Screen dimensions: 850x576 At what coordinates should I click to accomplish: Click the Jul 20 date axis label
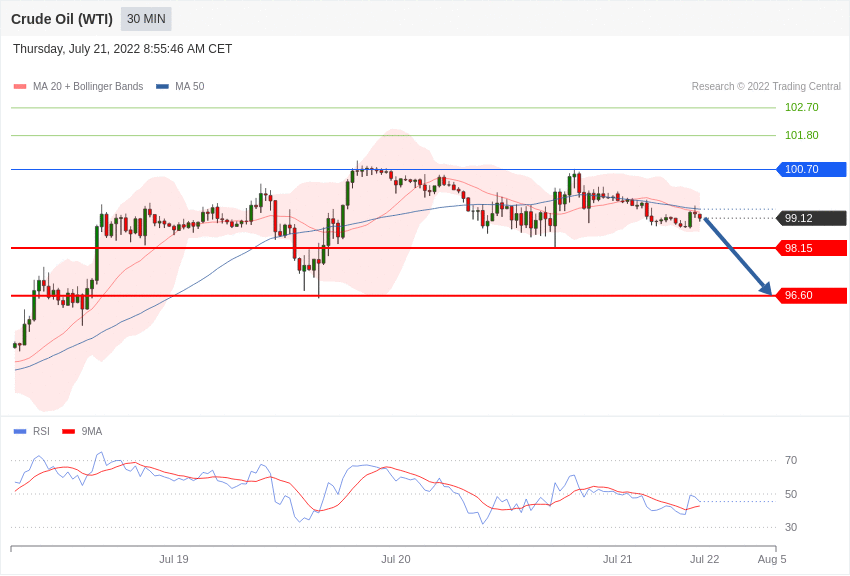tap(396, 559)
